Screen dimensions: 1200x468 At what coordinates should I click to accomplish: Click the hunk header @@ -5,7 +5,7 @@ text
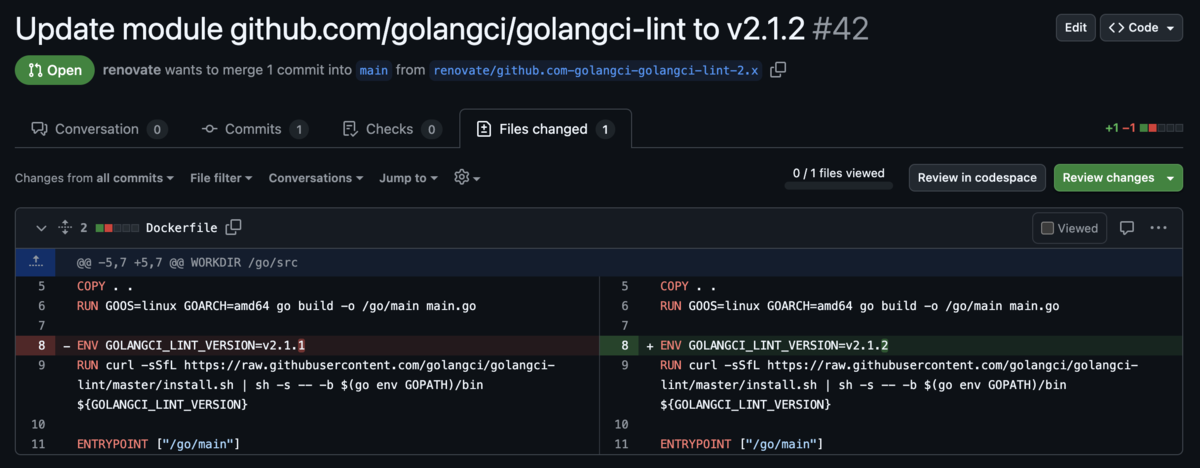[187, 263]
